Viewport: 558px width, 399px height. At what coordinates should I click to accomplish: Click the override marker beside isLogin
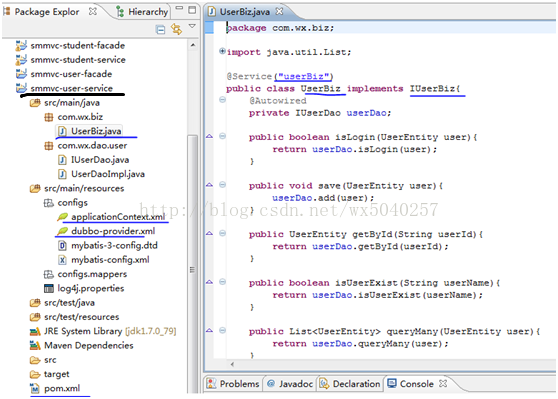[209, 136]
